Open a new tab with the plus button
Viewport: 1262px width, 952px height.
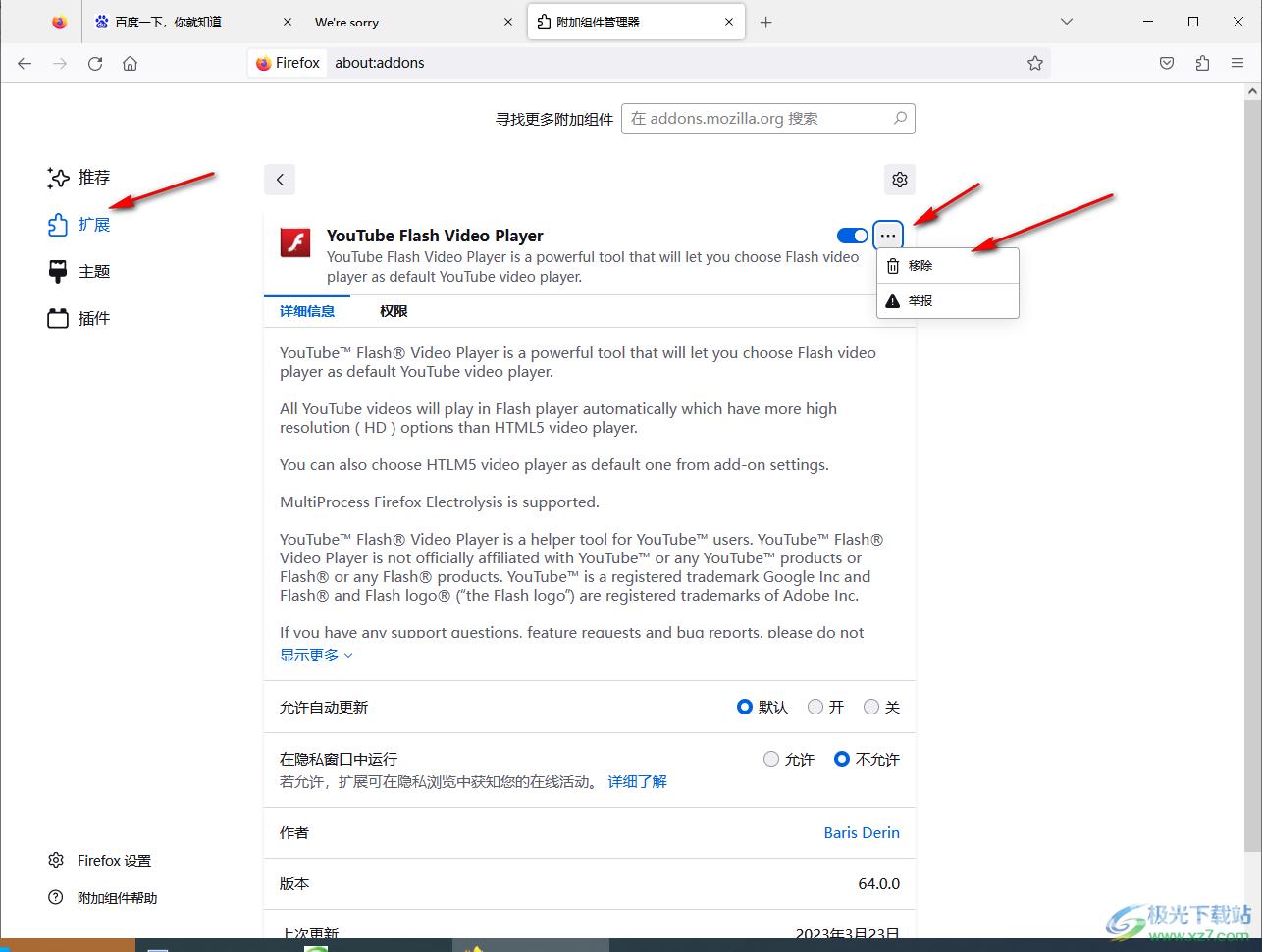coord(766,22)
